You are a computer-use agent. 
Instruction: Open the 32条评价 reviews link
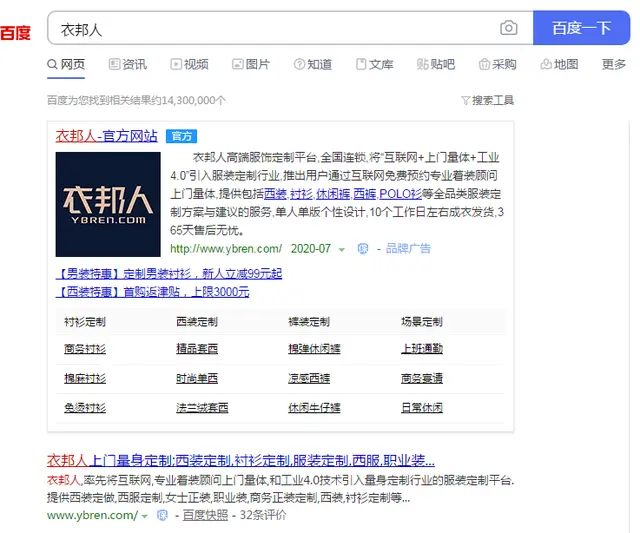(263, 515)
